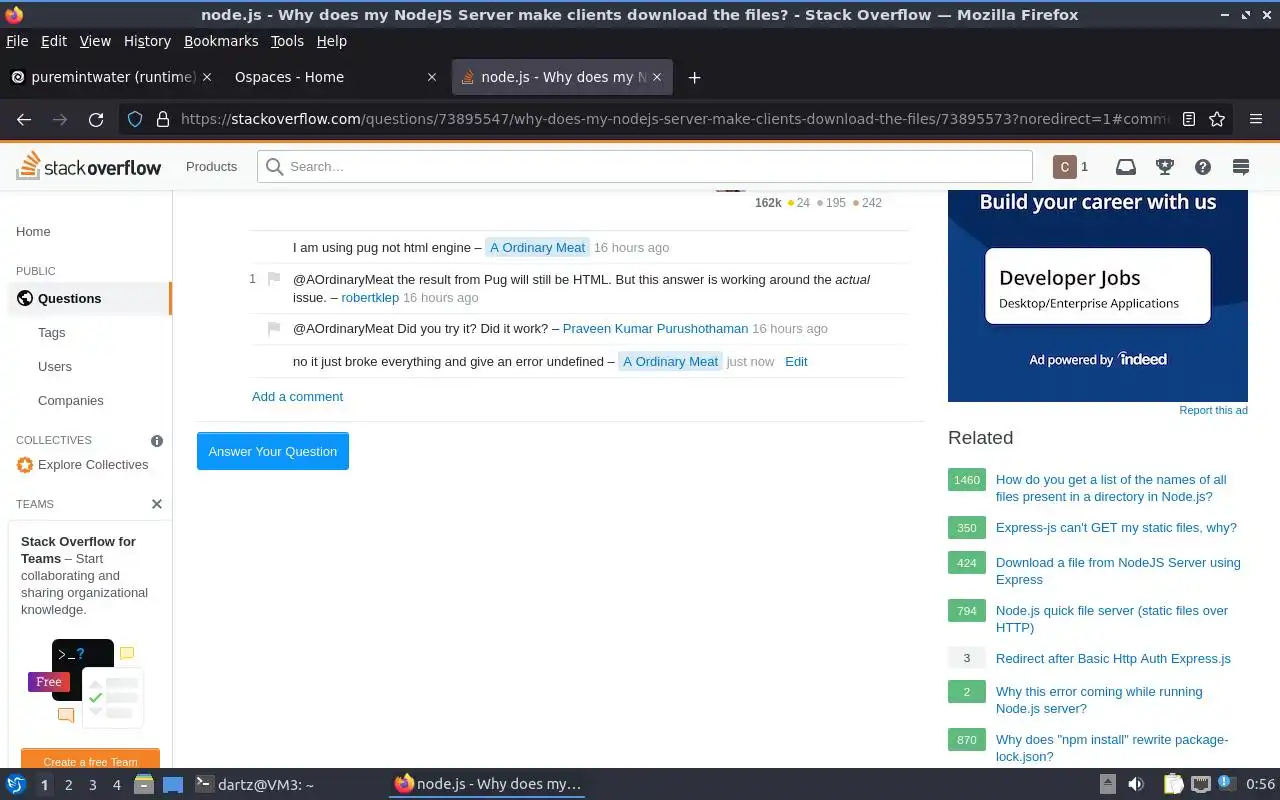The width and height of the screenshot is (1280, 800).
Task: Open 'Redirect after Basic Http Auth Express.js'
Action: (x=1113, y=658)
